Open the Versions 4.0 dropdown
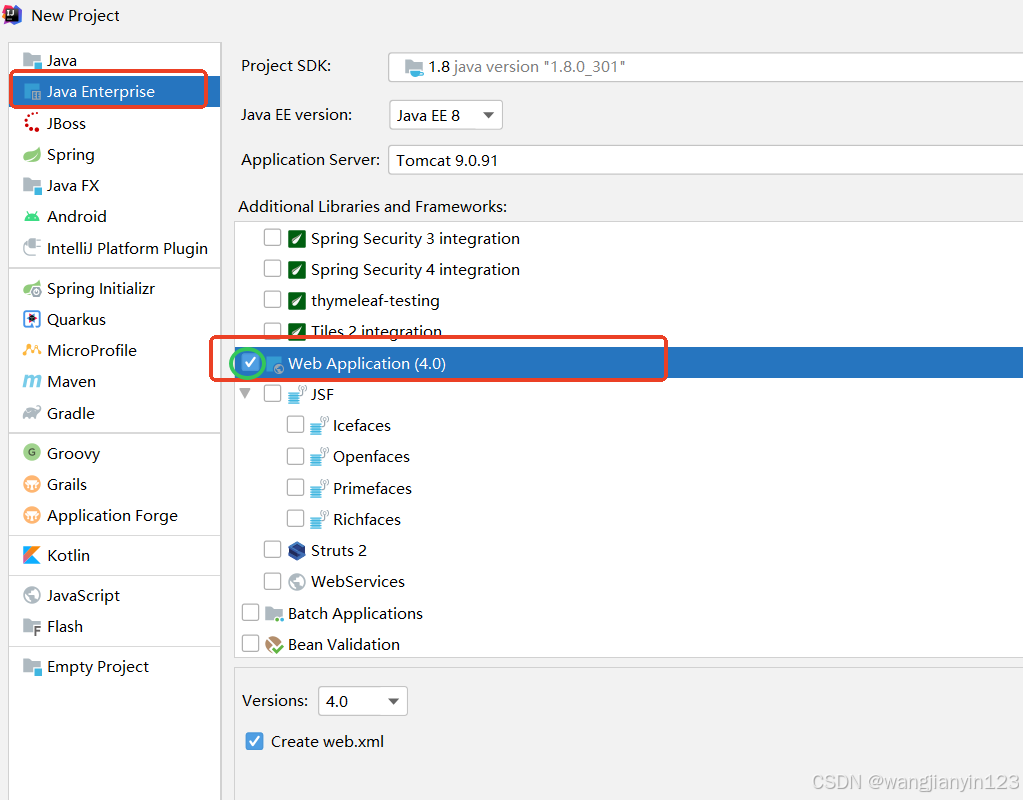Image resolution: width=1023 pixels, height=800 pixels. tap(363, 701)
